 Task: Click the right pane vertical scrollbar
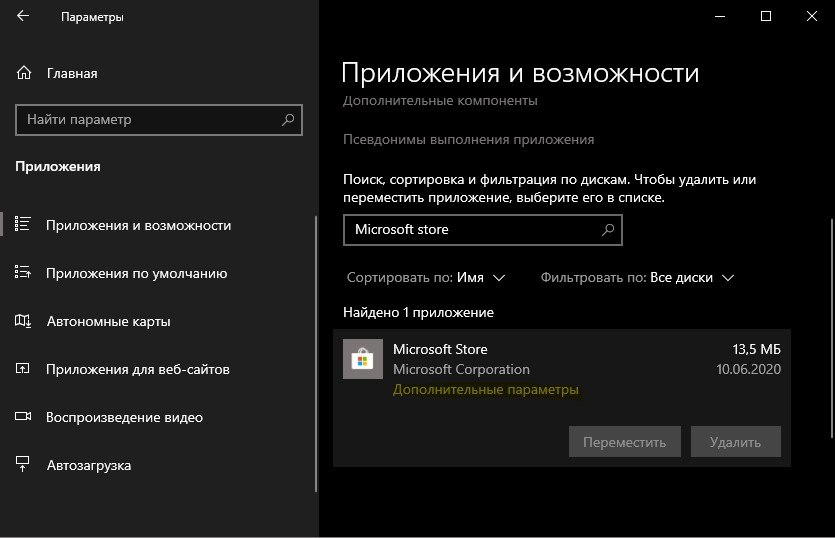(x=831, y=328)
